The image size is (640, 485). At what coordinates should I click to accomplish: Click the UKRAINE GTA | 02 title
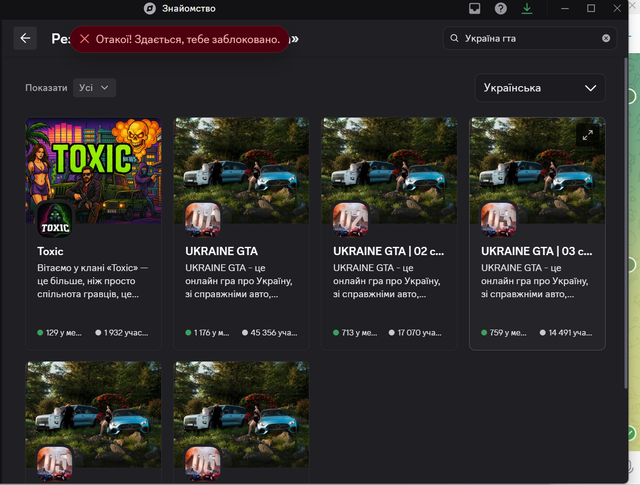(388, 251)
